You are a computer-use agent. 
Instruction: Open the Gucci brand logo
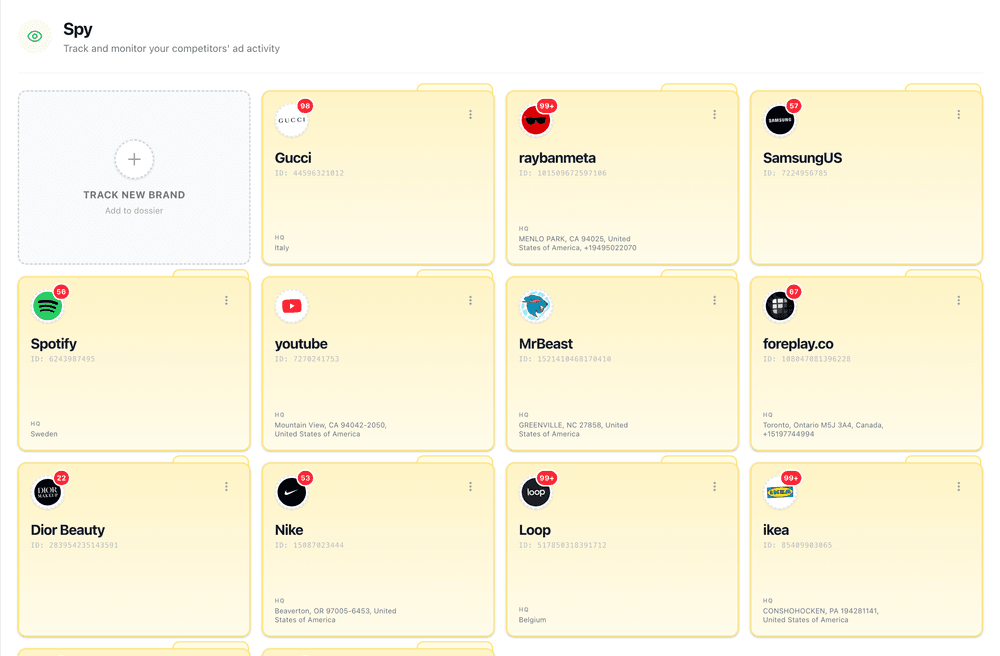tap(291, 120)
